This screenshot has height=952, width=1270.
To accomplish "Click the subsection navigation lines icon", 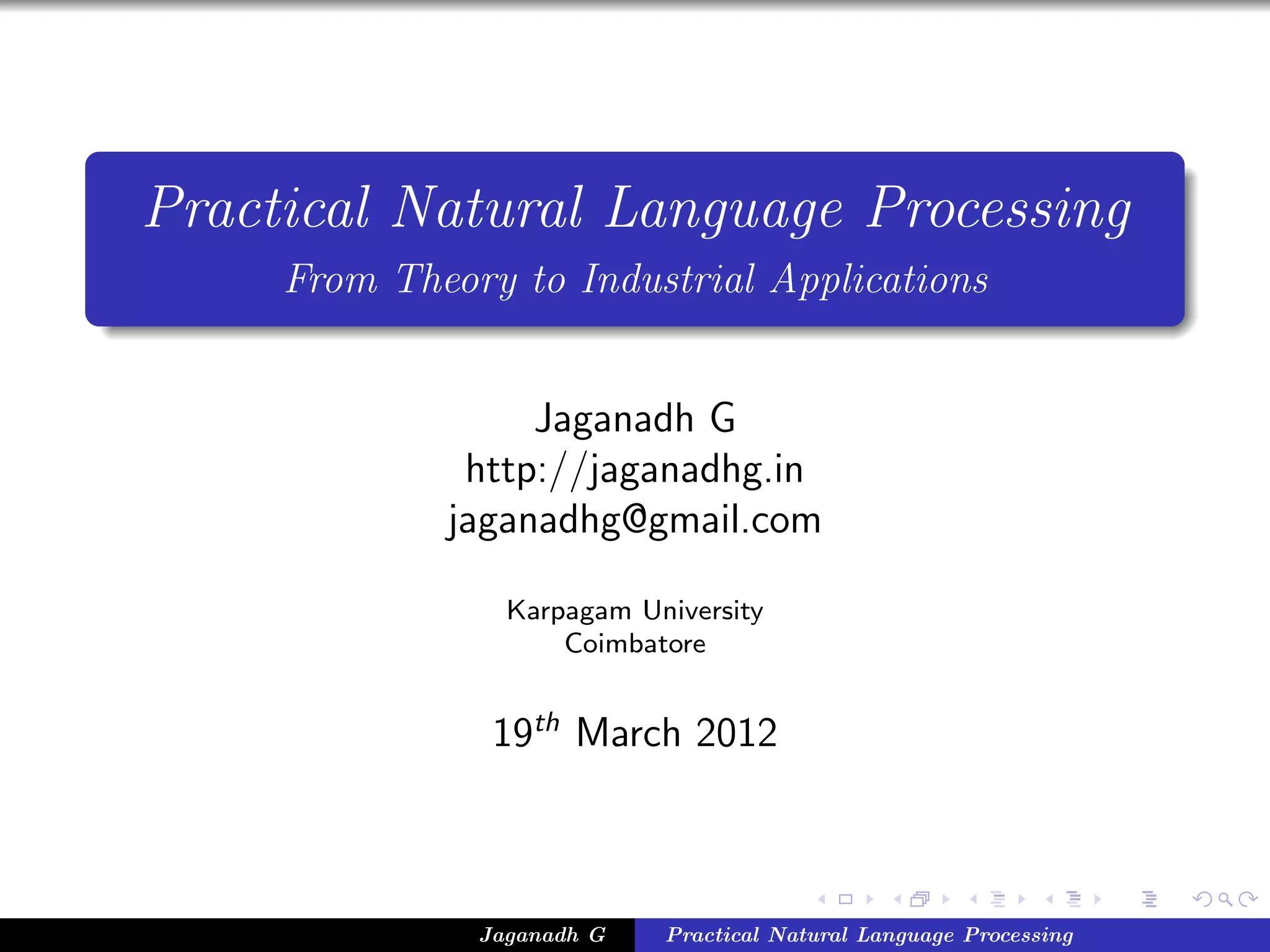I will (x=997, y=899).
